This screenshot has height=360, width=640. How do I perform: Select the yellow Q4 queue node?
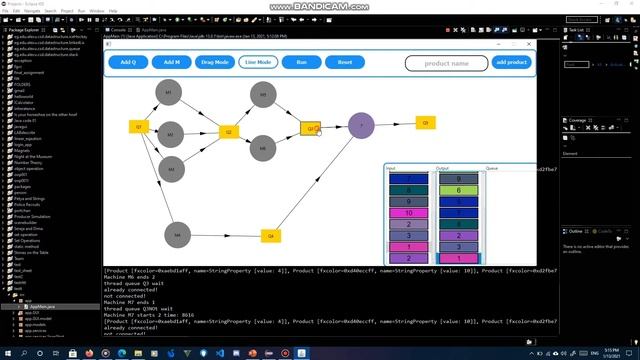(271, 236)
